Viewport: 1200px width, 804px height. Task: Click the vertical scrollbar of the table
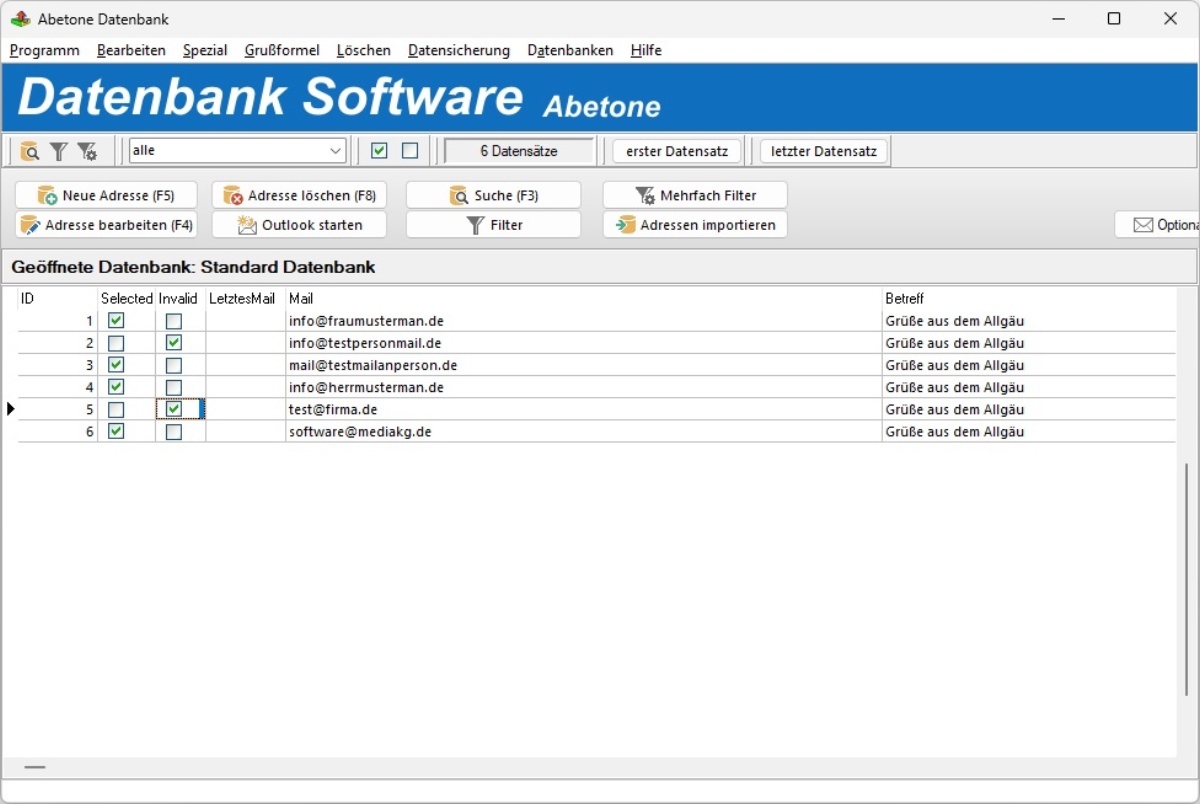(x=1187, y=579)
